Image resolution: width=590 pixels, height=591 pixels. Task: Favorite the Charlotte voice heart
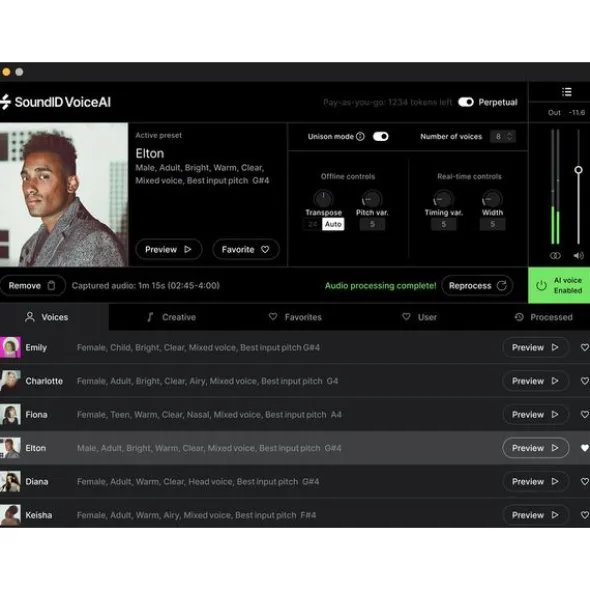(x=584, y=381)
